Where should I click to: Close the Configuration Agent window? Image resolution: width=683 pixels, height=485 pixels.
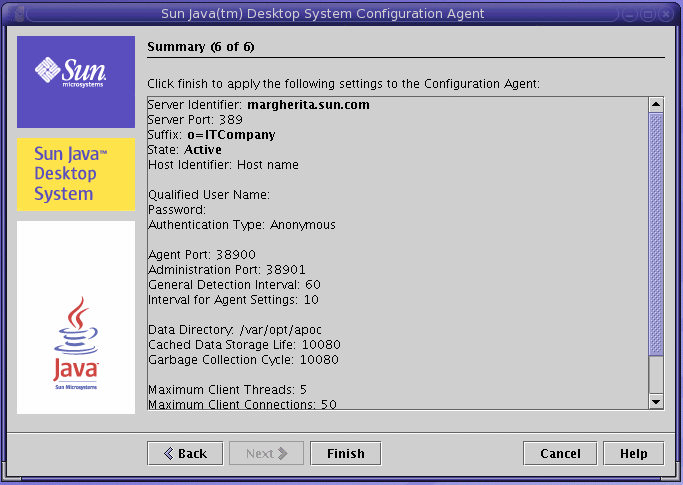666,14
